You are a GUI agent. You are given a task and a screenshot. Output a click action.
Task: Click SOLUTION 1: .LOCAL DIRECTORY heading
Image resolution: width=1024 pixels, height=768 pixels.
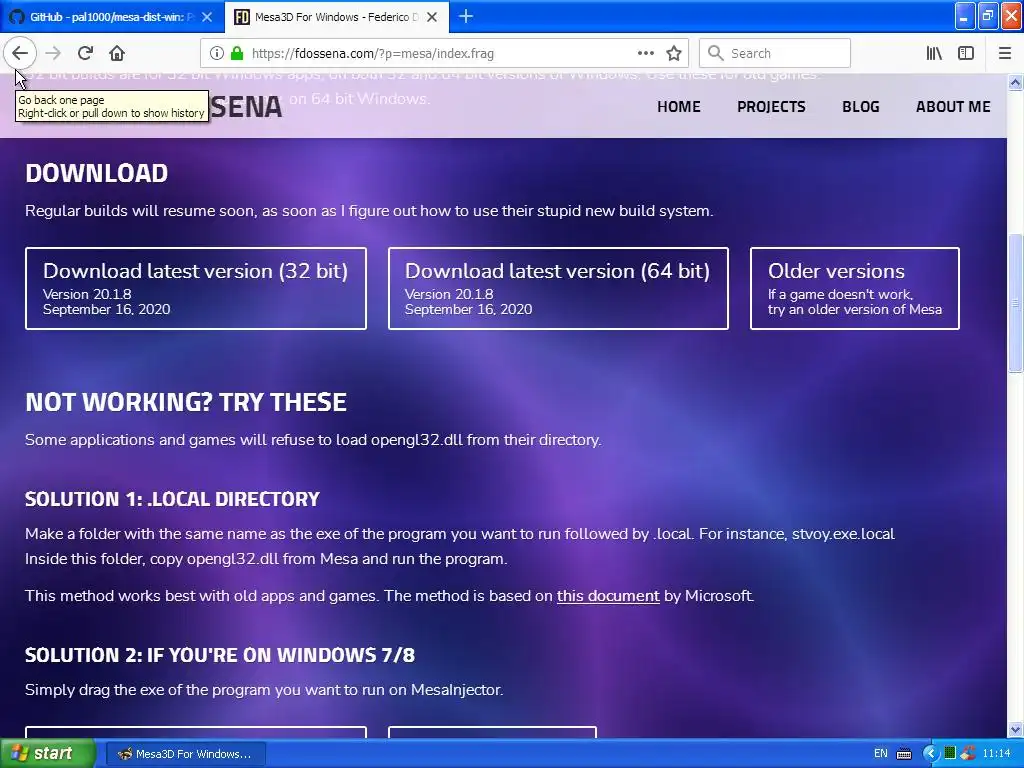tap(172, 499)
